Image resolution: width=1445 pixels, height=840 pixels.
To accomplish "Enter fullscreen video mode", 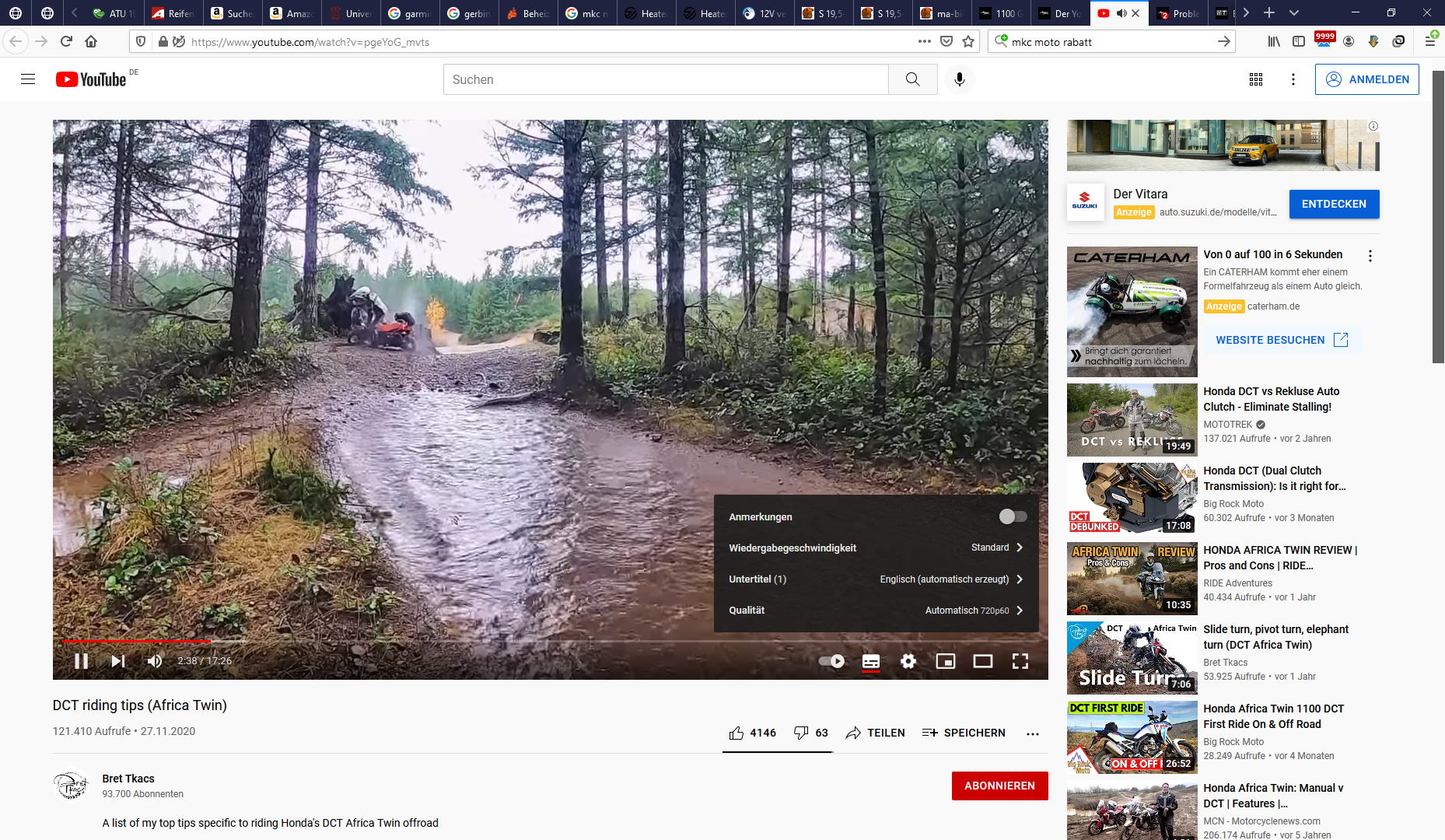I will click(x=1020, y=661).
